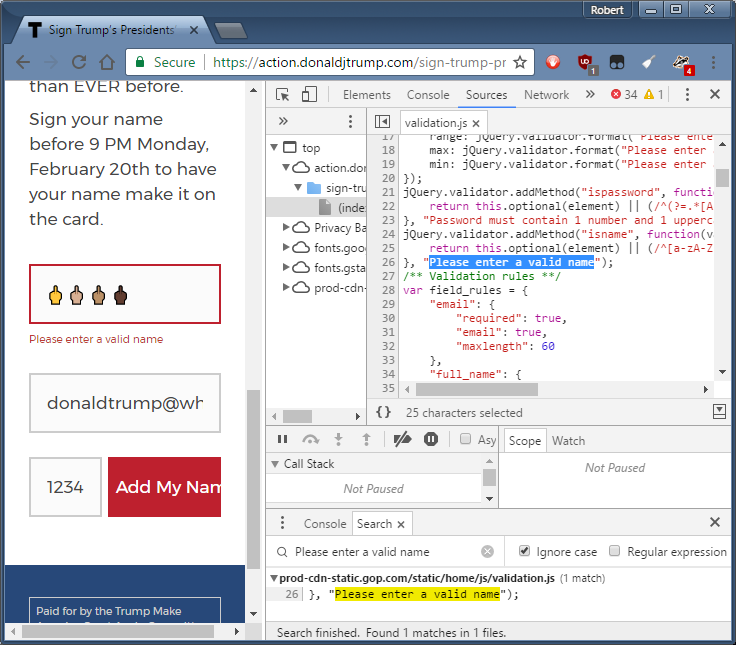Collapse the action.donaldjtrump.com domain node
Viewport: 736px width, 645px height.
tap(285, 167)
